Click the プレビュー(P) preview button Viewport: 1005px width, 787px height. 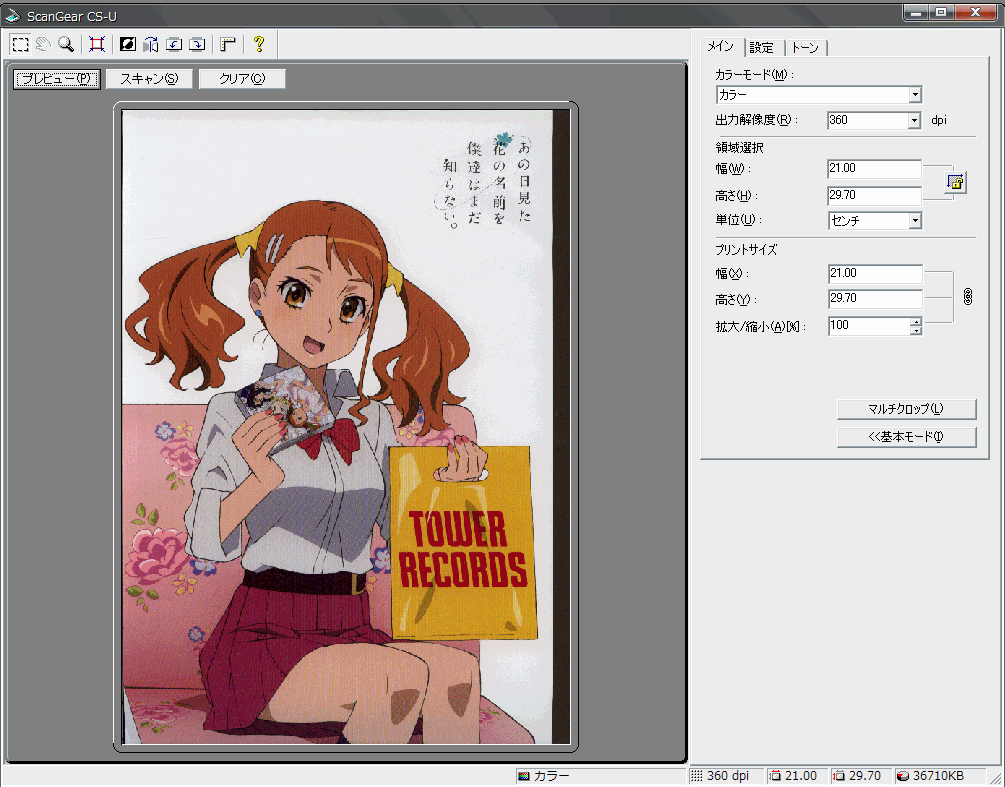tap(57, 79)
